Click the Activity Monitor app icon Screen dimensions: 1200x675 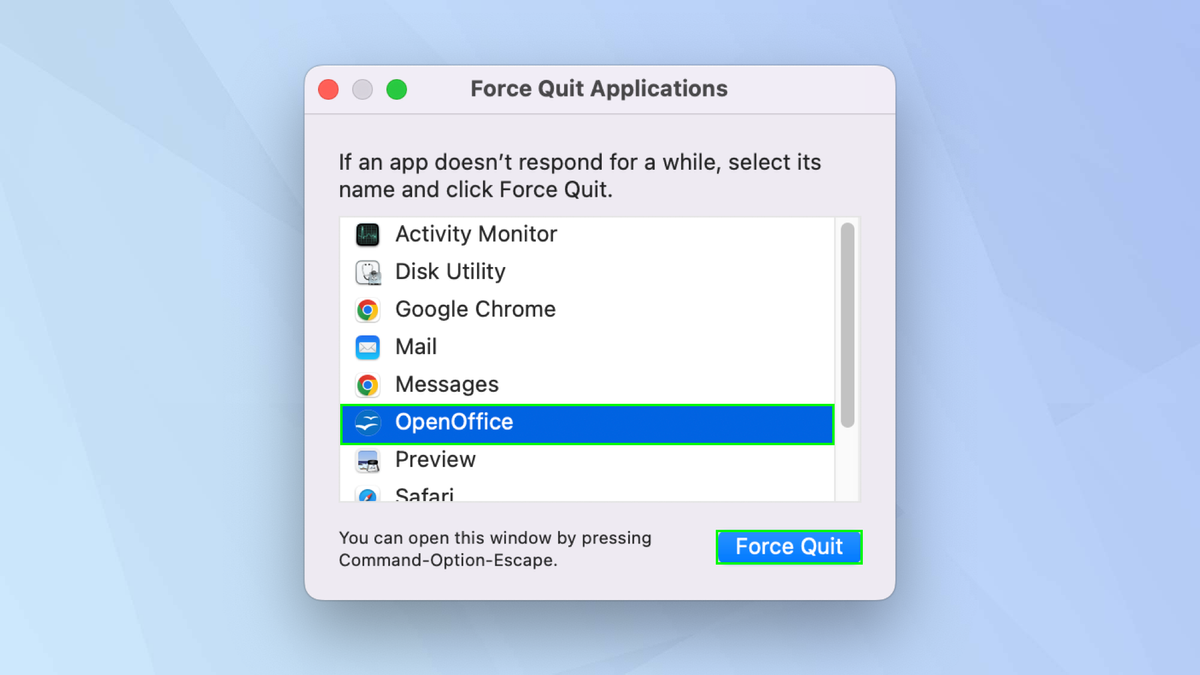coord(367,234)
